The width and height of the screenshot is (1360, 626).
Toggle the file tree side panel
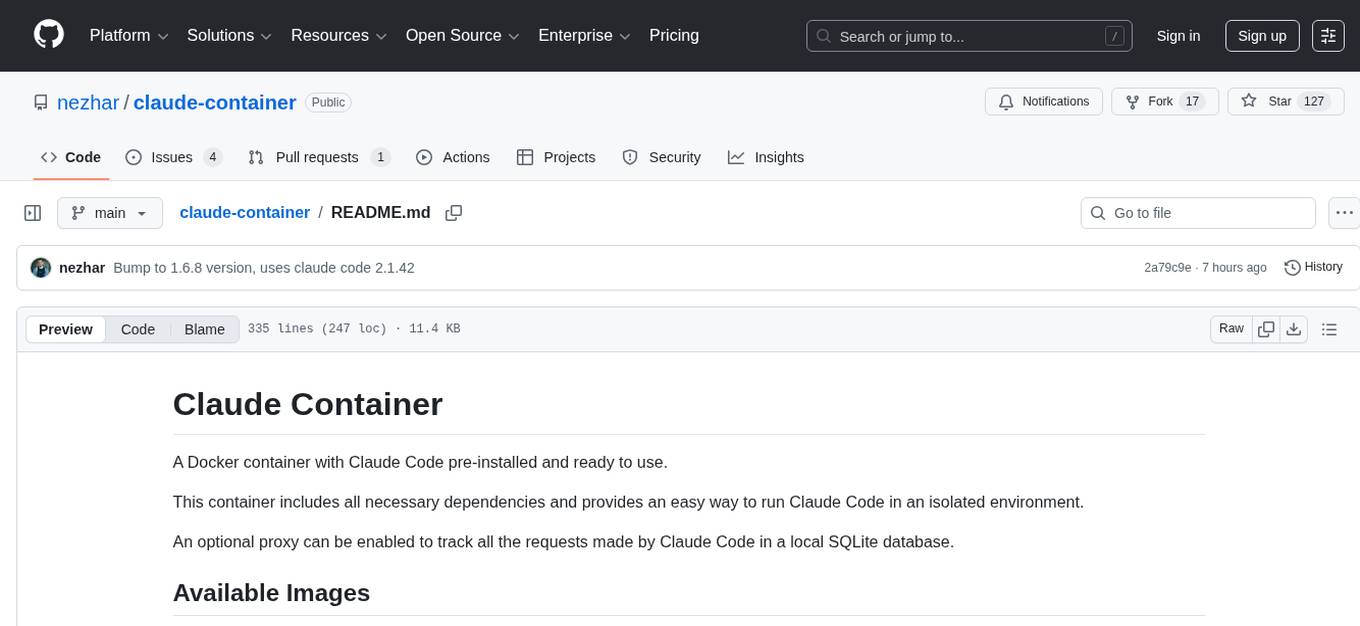(x=32, y=212)
